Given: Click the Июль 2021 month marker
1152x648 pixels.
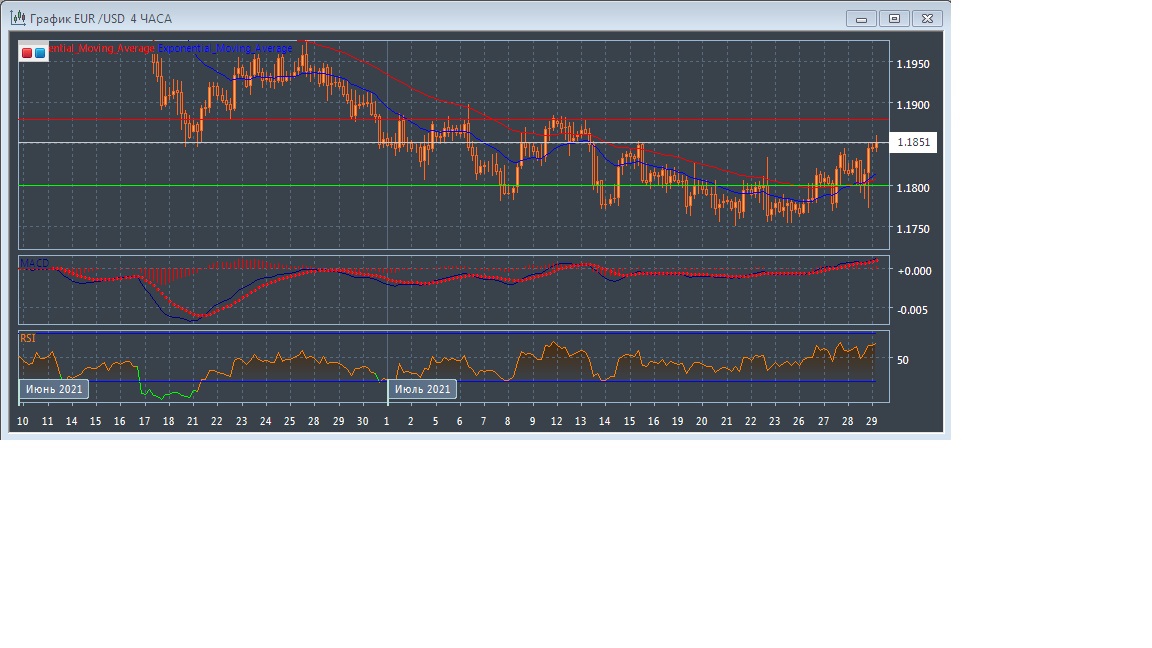Looking at the screenshot, I should (422, 389).
